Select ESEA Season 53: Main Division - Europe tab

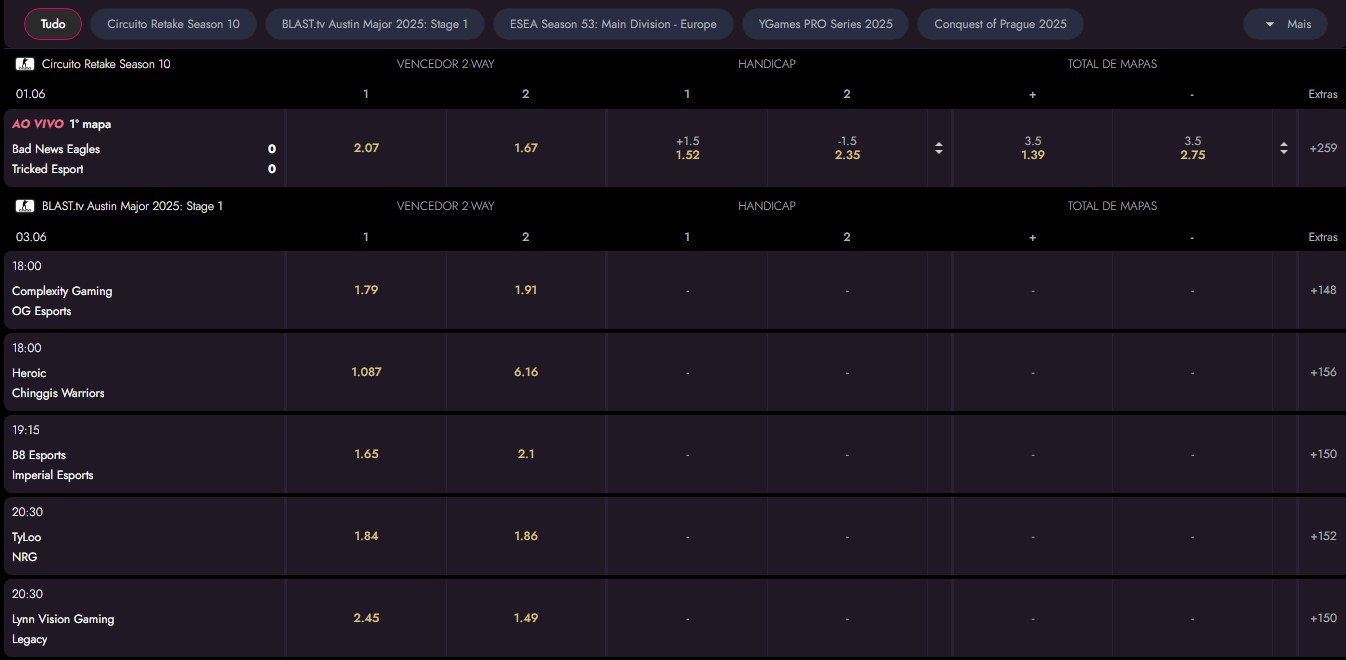[x=613, y=24]
